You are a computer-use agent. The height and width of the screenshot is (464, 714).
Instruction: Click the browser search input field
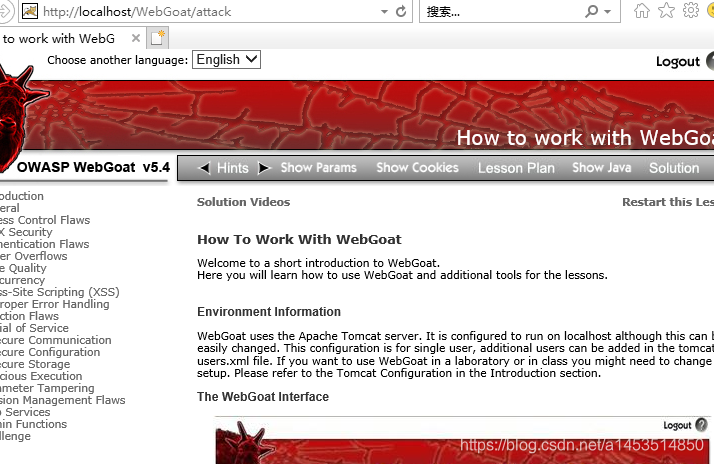(501, 11)
